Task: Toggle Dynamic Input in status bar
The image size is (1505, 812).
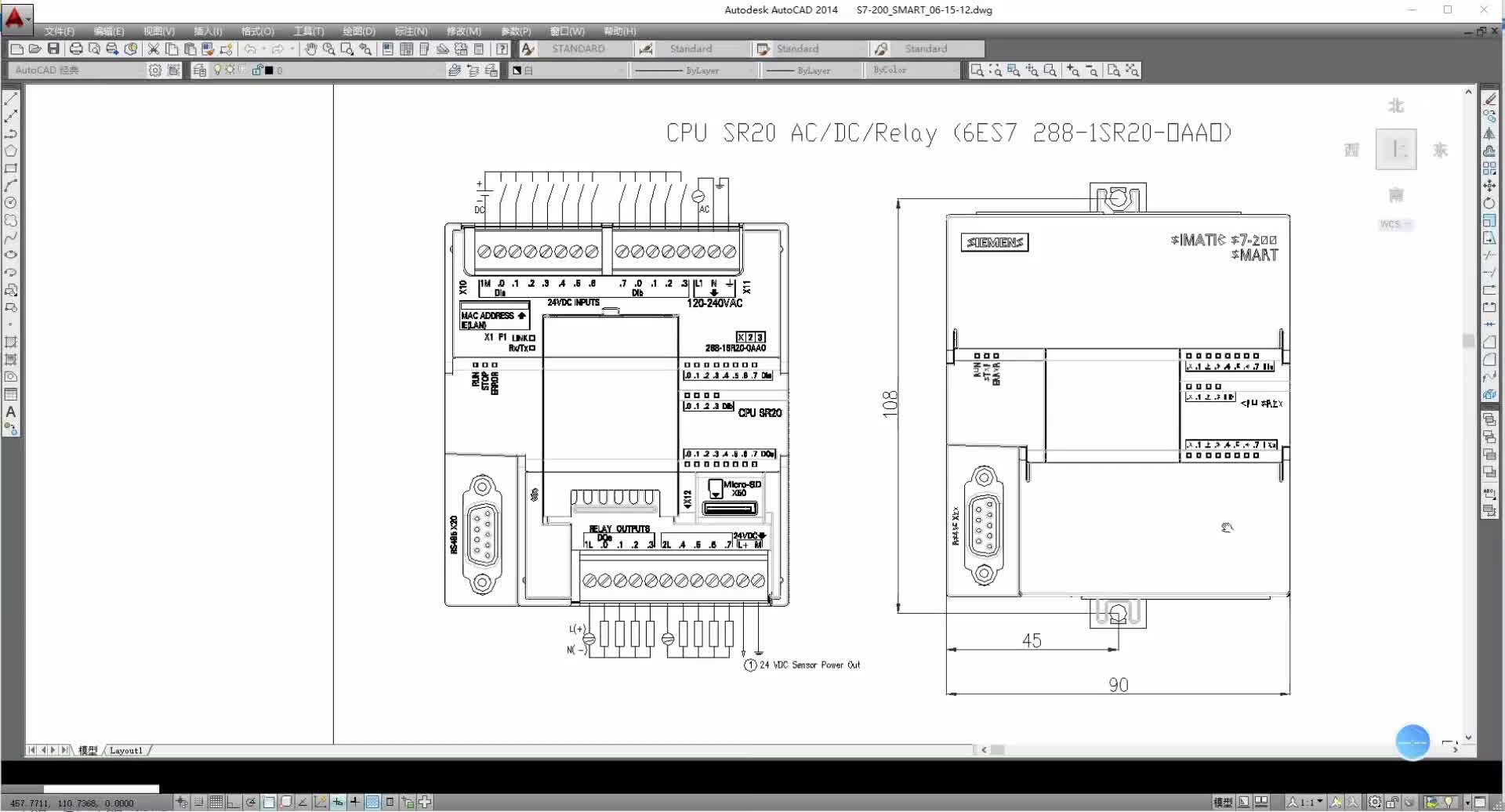Action: [x=338, y=802]
